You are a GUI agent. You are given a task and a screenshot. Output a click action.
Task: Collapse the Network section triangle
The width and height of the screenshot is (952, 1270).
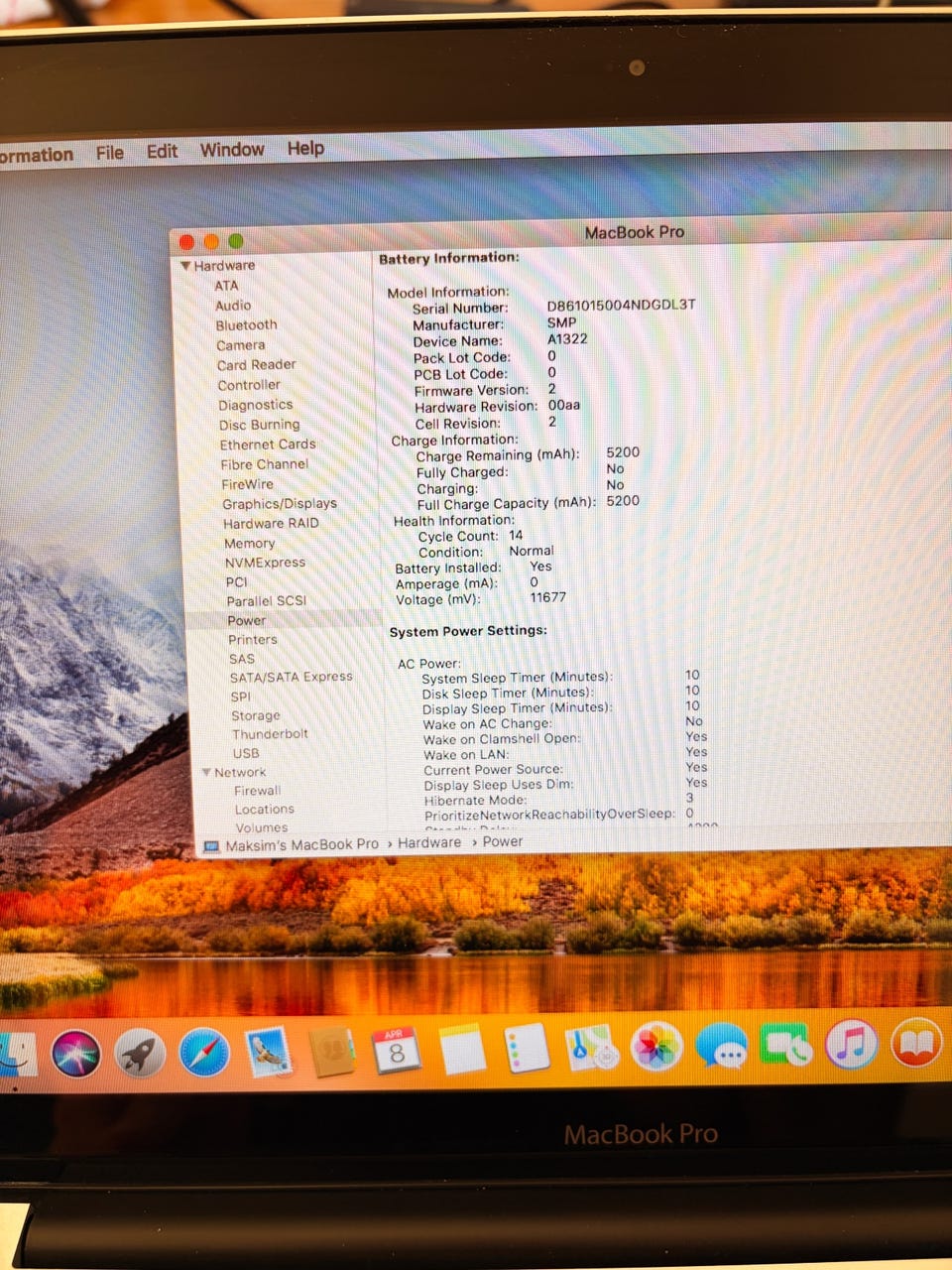206,772
